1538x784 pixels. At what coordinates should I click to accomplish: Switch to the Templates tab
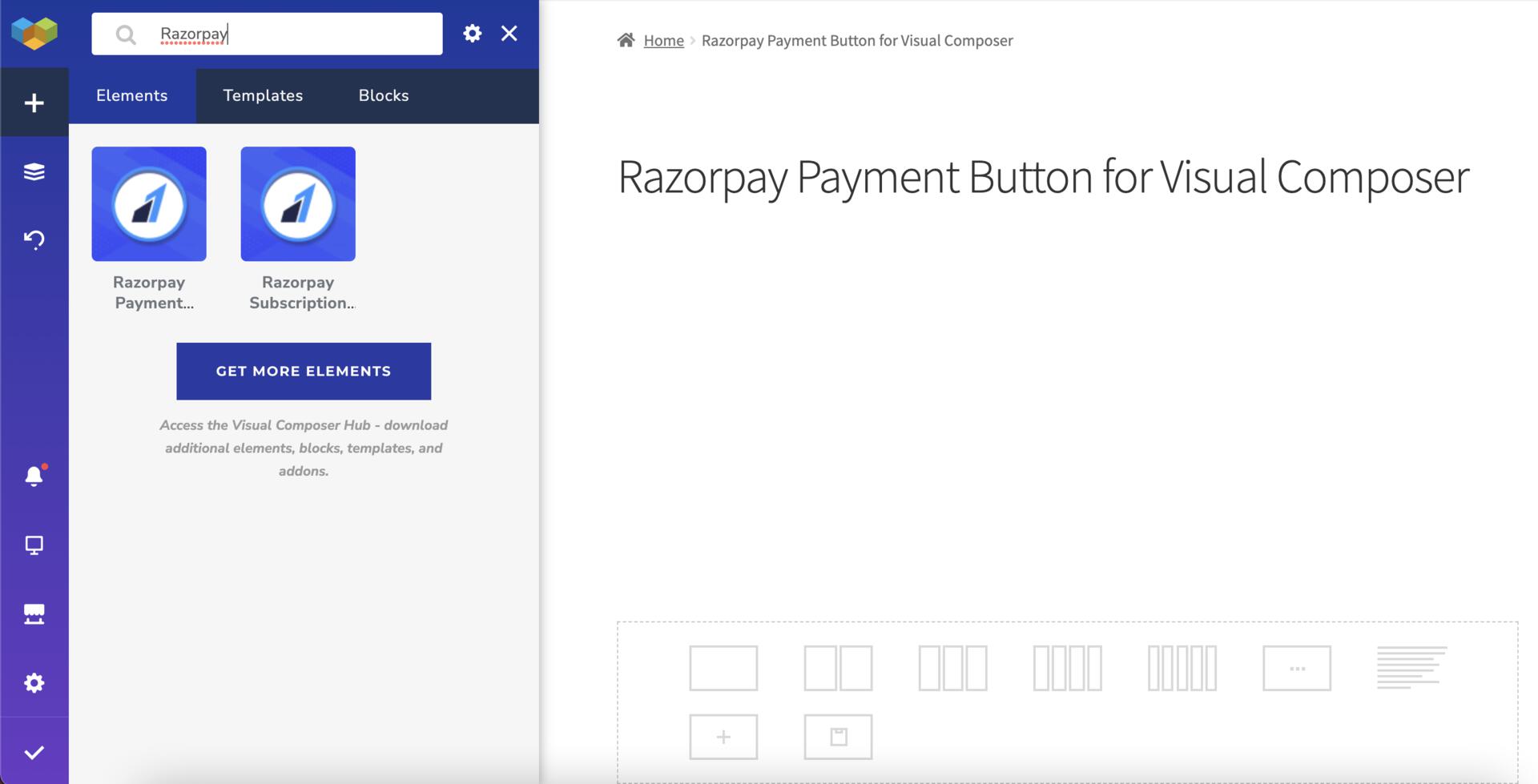click(263, 95)
